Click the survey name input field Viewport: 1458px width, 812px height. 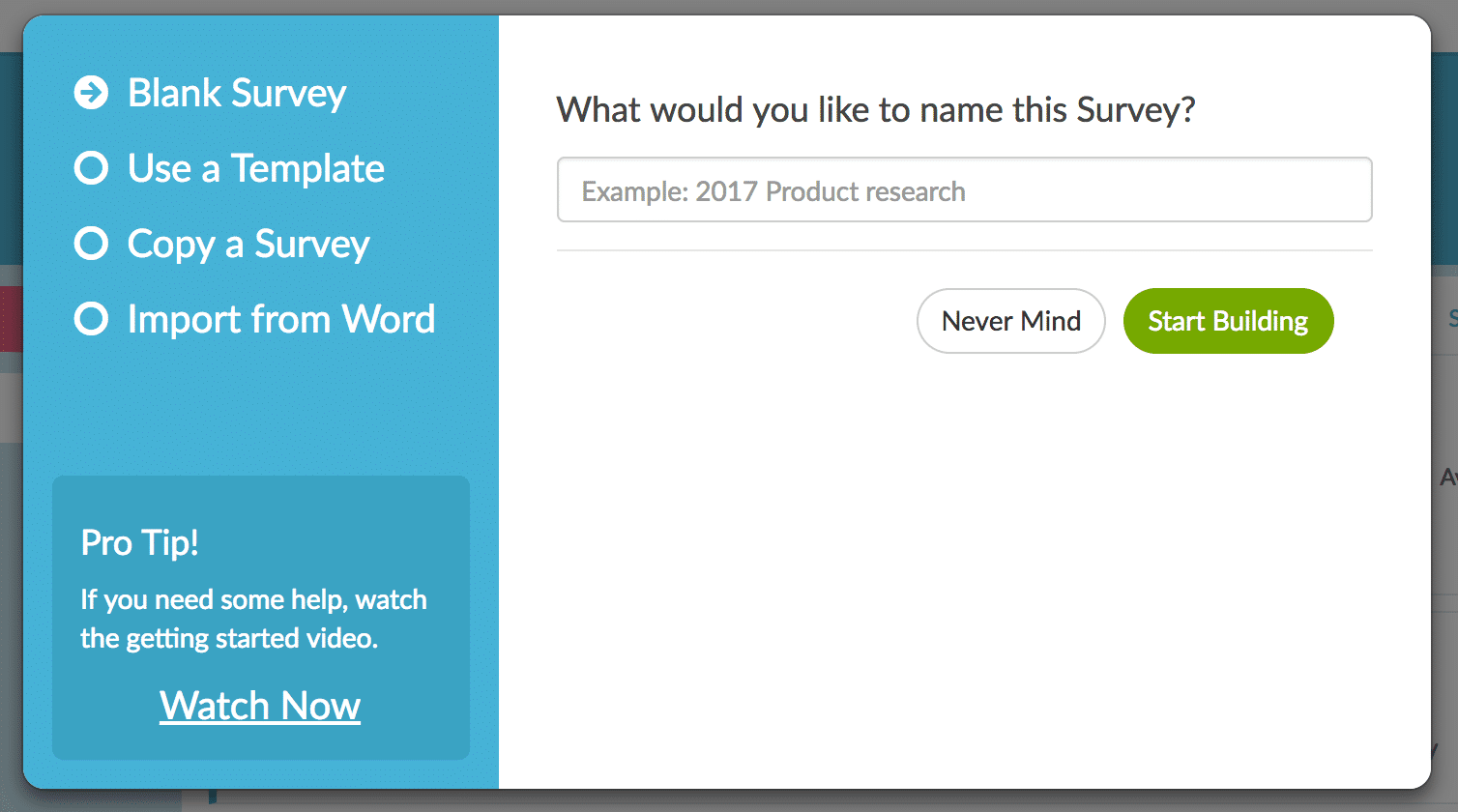[964, 189]
